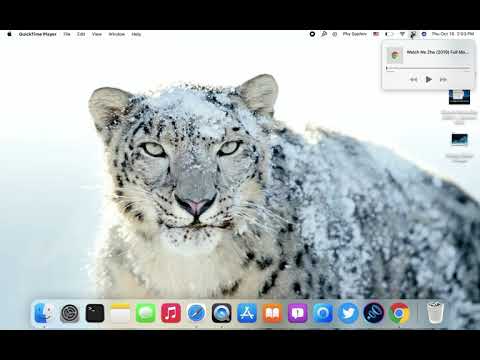The image size is (480, 360).
Task: Launch Google Chrome from the dock
Action: tap(399, 313)
